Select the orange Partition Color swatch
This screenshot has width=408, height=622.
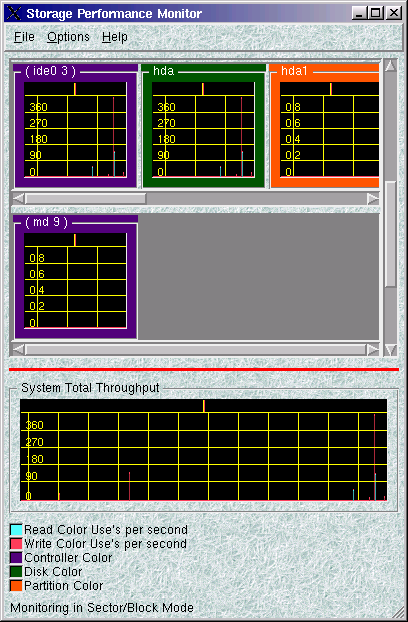pos(16,586)
